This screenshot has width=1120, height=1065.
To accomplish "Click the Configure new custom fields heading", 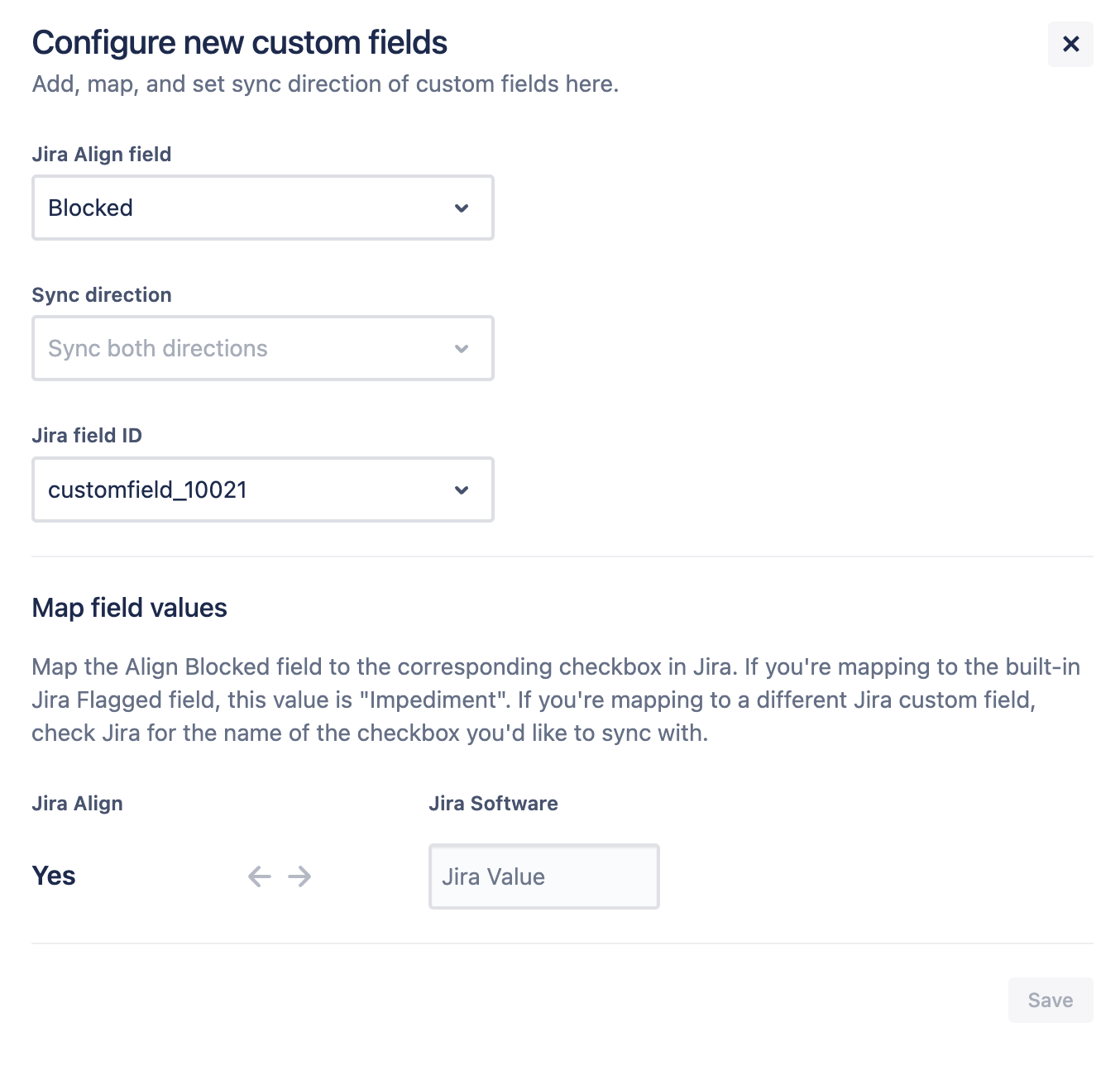I will coord(239,41).
